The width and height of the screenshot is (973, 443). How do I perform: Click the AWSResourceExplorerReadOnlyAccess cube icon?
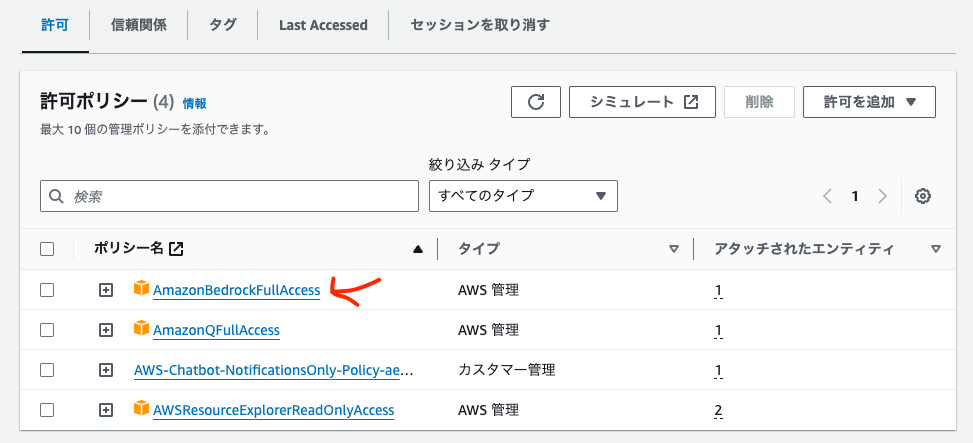point(141,409)
